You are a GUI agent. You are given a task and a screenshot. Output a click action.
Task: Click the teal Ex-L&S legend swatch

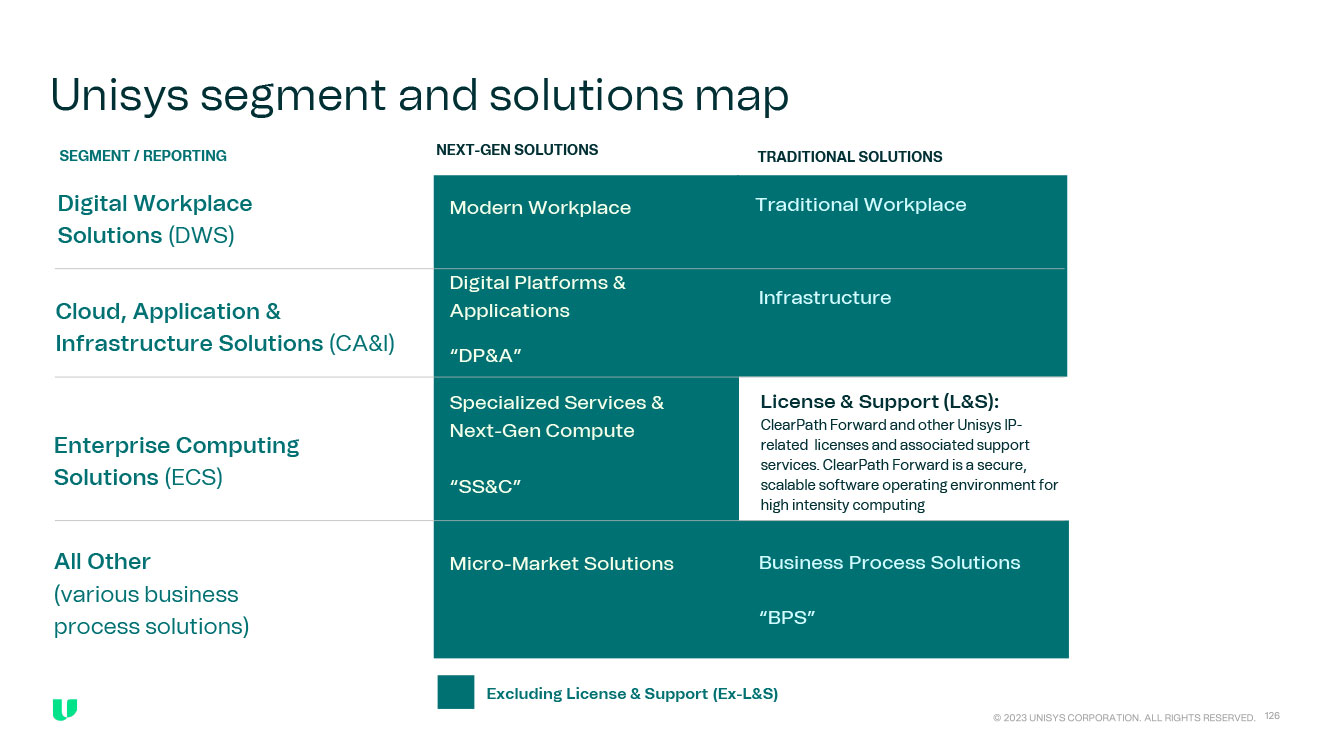click(x=455, y=692)
